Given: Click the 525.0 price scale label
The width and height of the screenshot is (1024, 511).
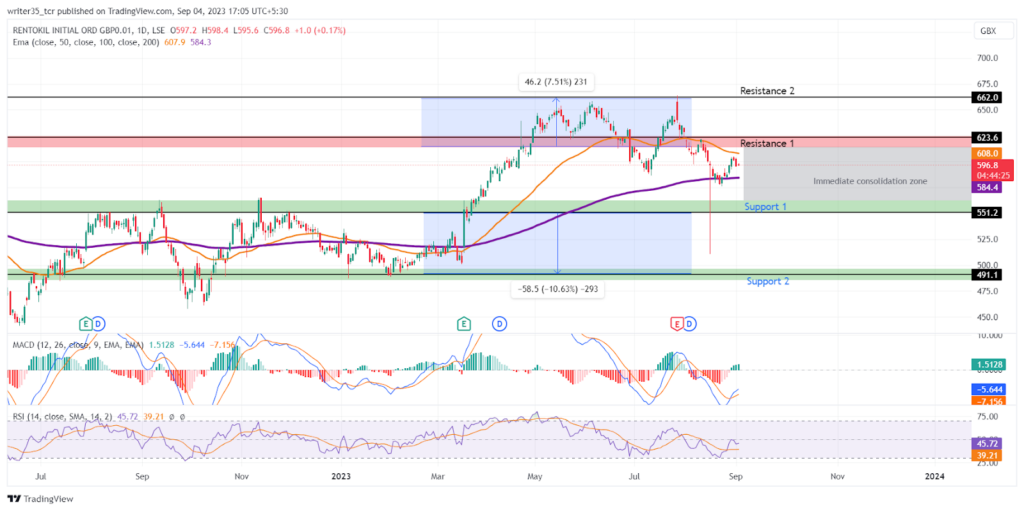Looking at the screenshot, I should coord(985,239).
